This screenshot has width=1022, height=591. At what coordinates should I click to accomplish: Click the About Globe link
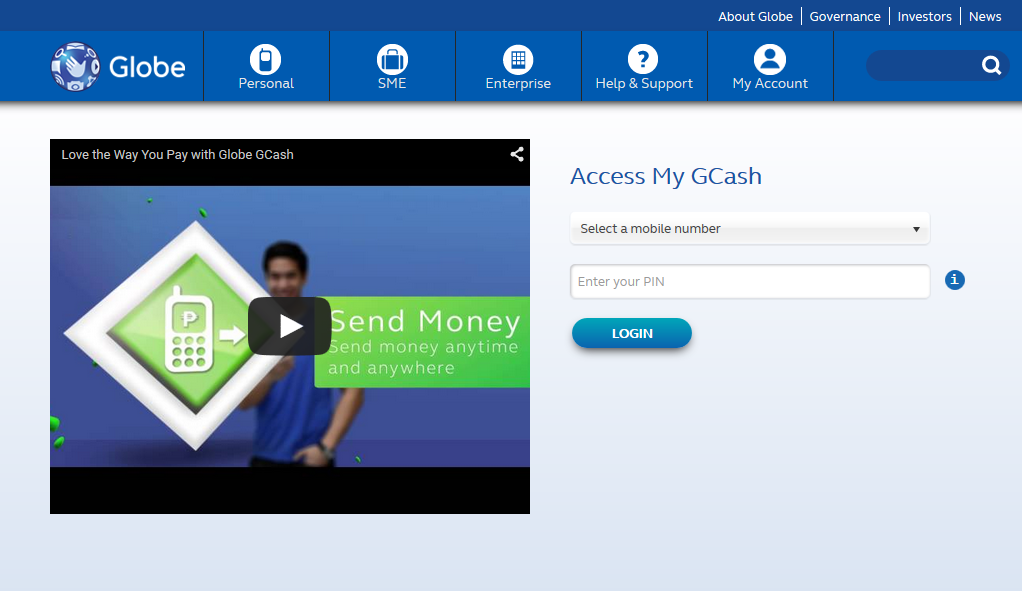coord(755,16)
